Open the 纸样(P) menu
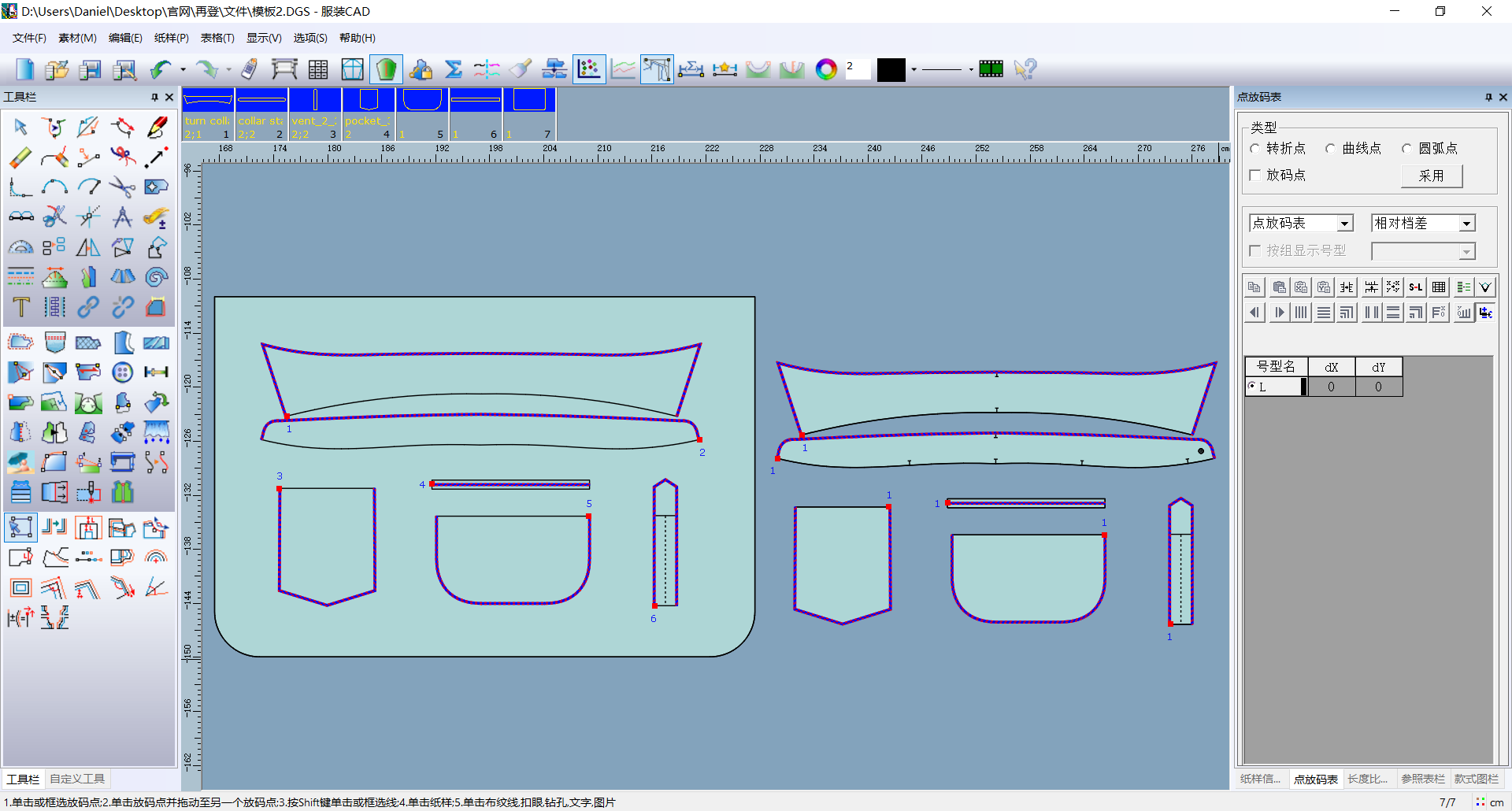The image size is (1512, 811). pos(171,38)
